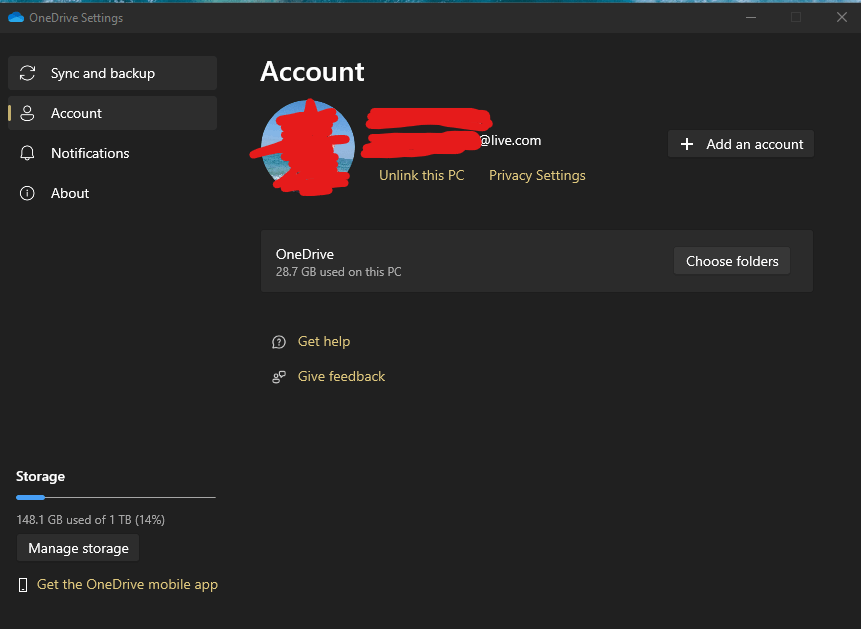Click the 148.1 GB used of 1 TB text
The height and width of the screenshot is (629, 861).
[91, 520]
